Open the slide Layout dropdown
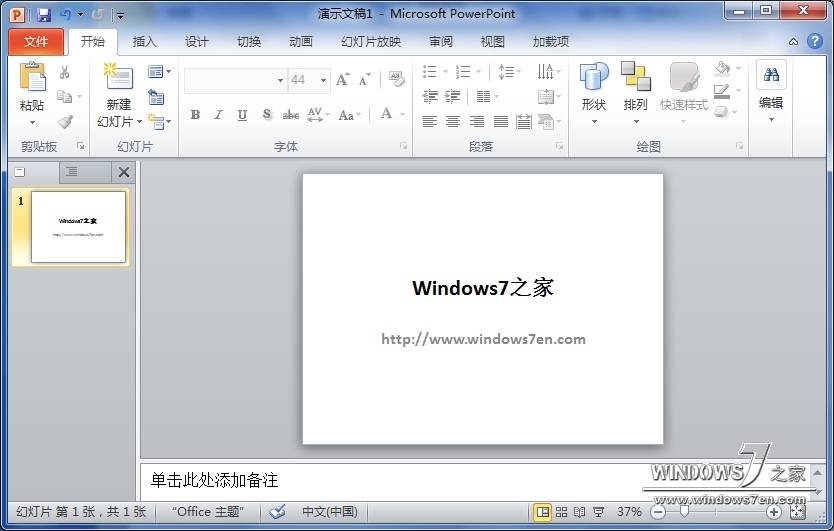Screen dimensions: 834x531 (x=159, y=71)
